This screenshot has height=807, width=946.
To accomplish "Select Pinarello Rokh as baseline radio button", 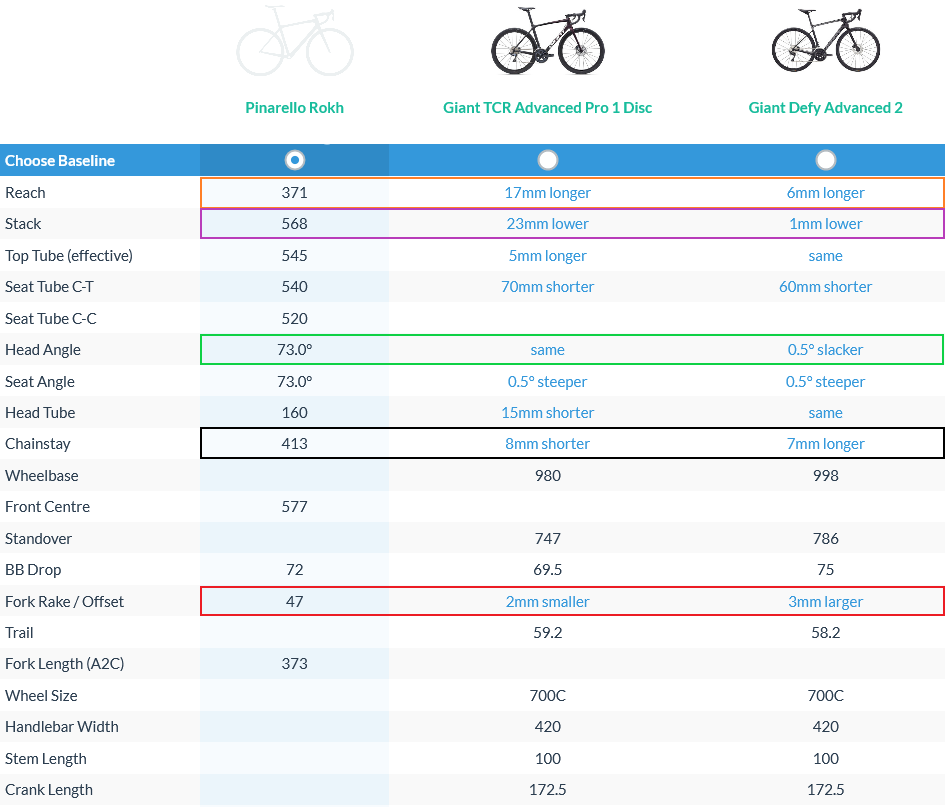I will tap(294, 160).
